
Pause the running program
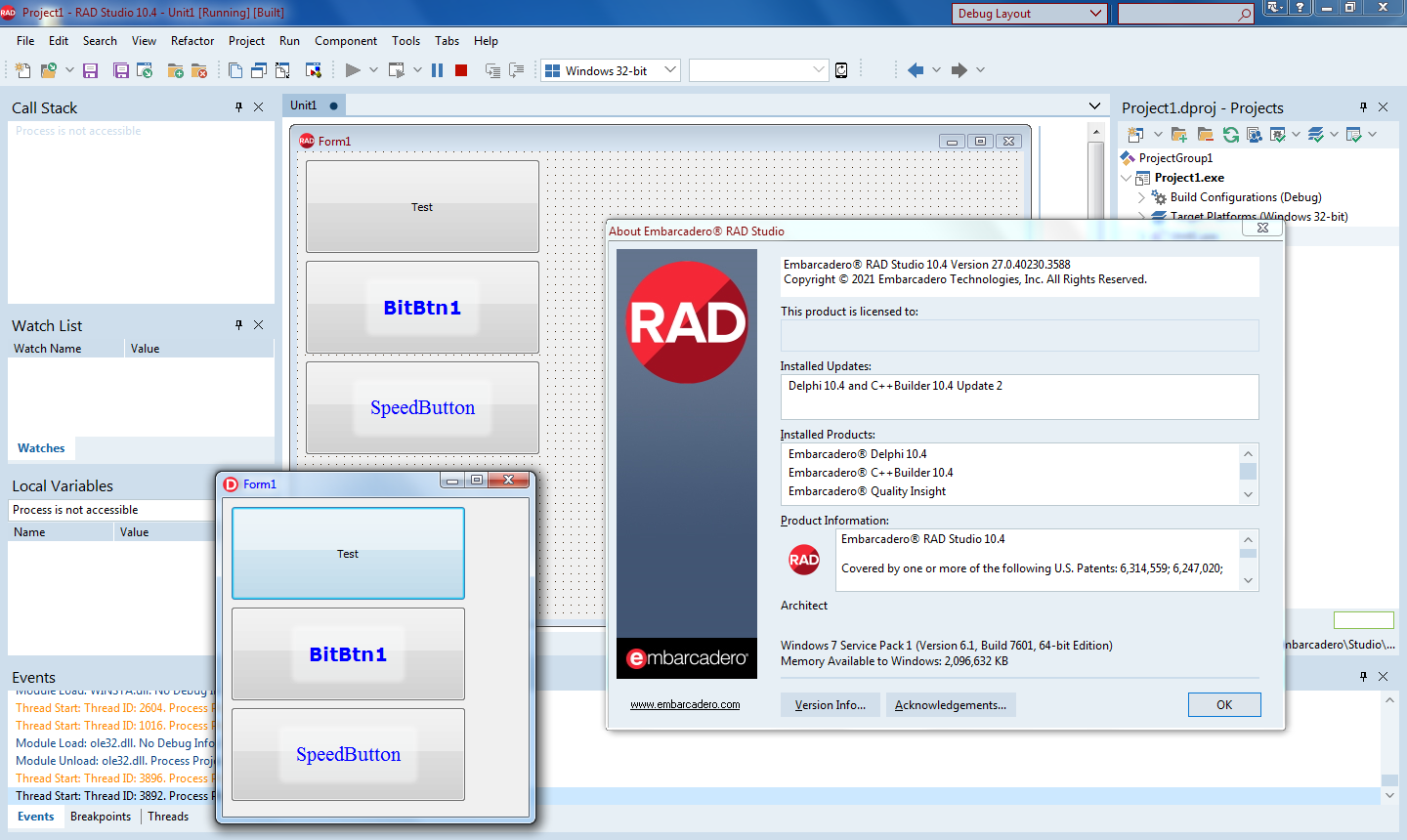coord(437,70)
